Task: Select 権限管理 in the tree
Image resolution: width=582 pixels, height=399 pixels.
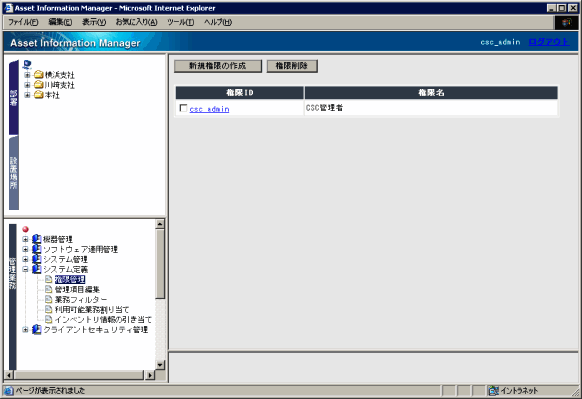Action: 70,279
